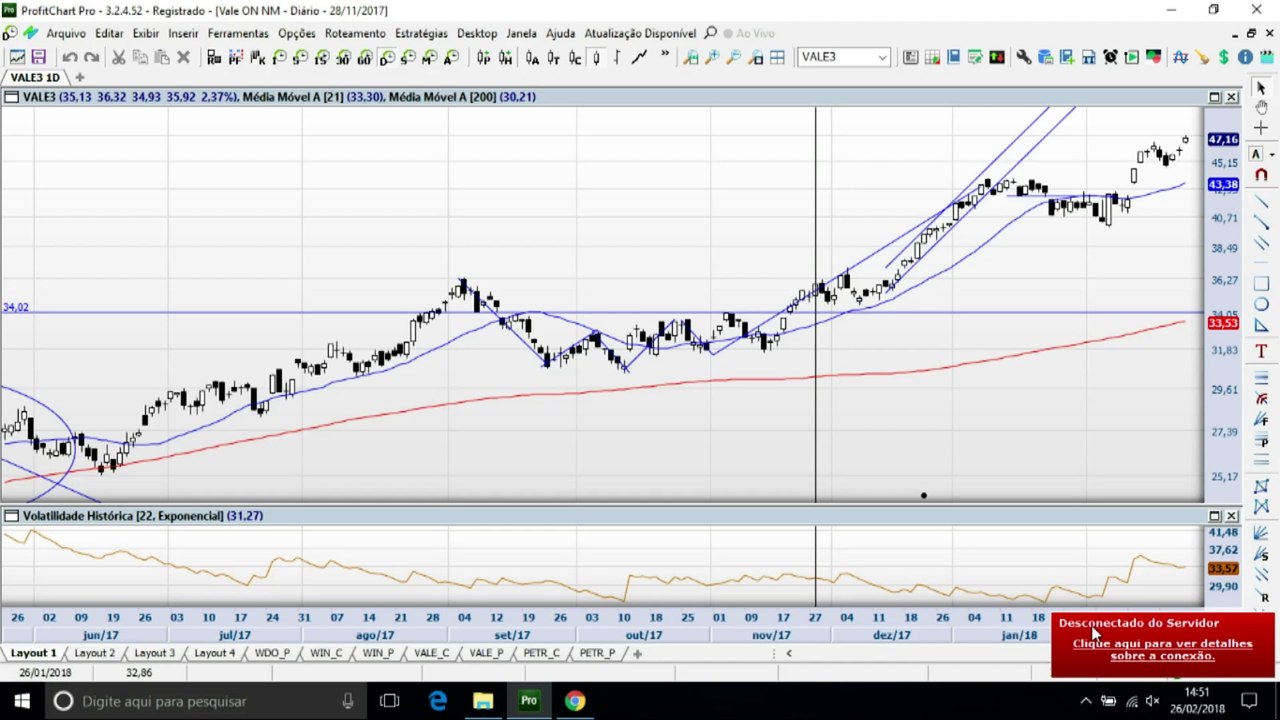Open the Arquivo menu
Image resolution: width=1280 pixels, height=720 pixels.
pyautogui.click(x=66, y=33)
